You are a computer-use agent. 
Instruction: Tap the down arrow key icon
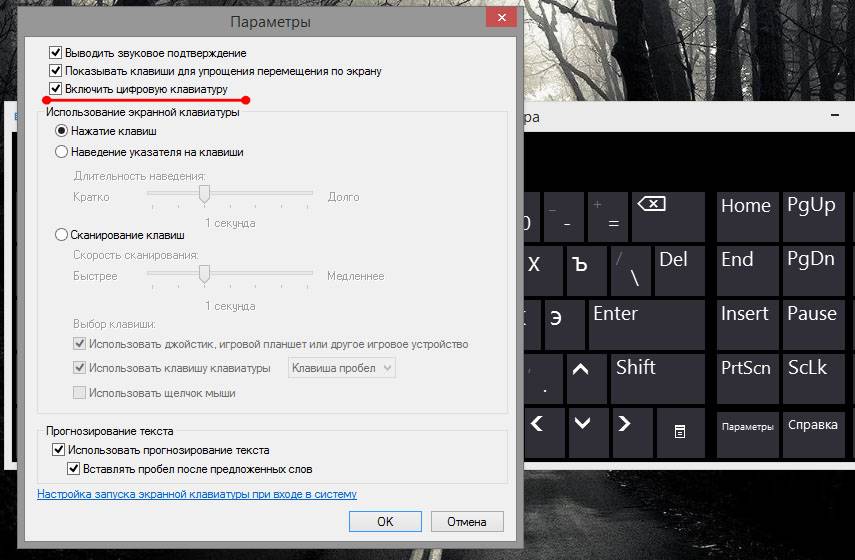[588, 432]
